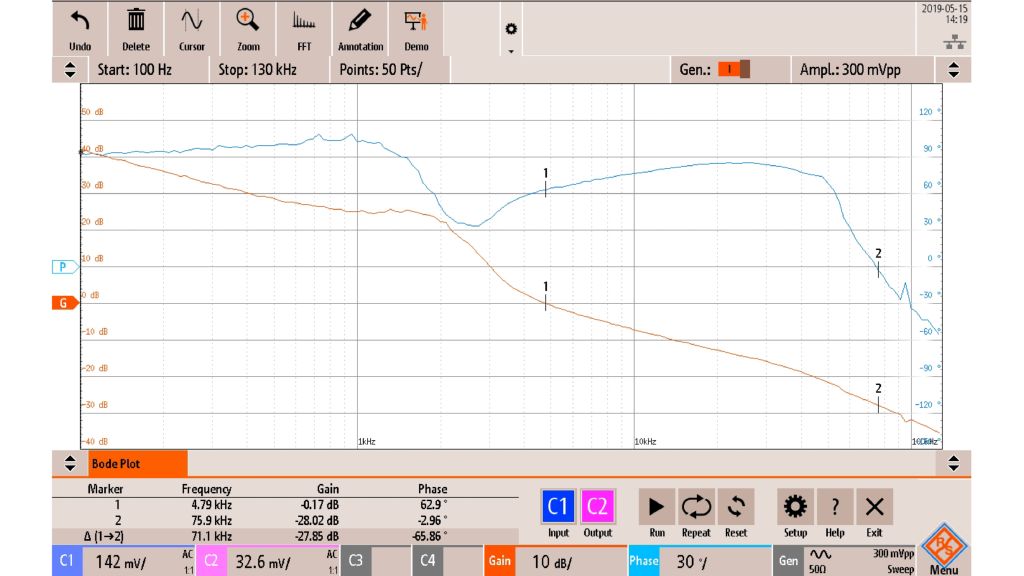This screenshot has width=1024, height=576.
Task: Click the orange G gain trace marker
Action: [65, 303]
